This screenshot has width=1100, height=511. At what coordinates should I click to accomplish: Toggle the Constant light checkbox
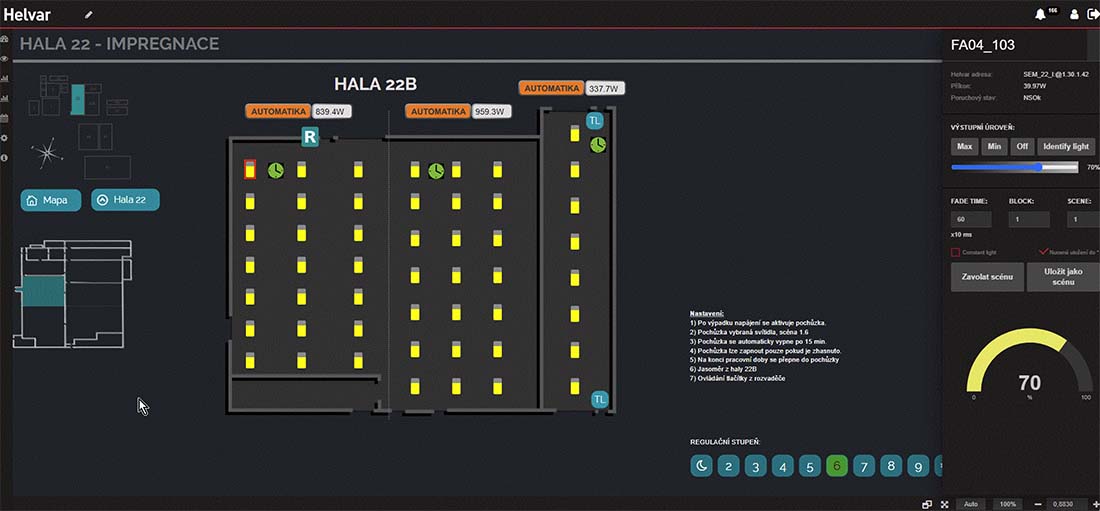click(955, 252)
